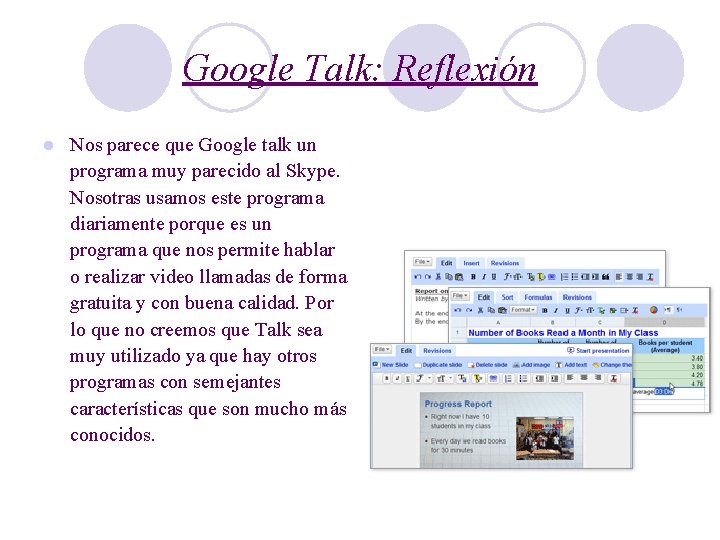The width and height of the screenshot is (720, 540).
Task: Click the highlight color icon in document editor
Action: pyautogui.click(x=541, y=277)
